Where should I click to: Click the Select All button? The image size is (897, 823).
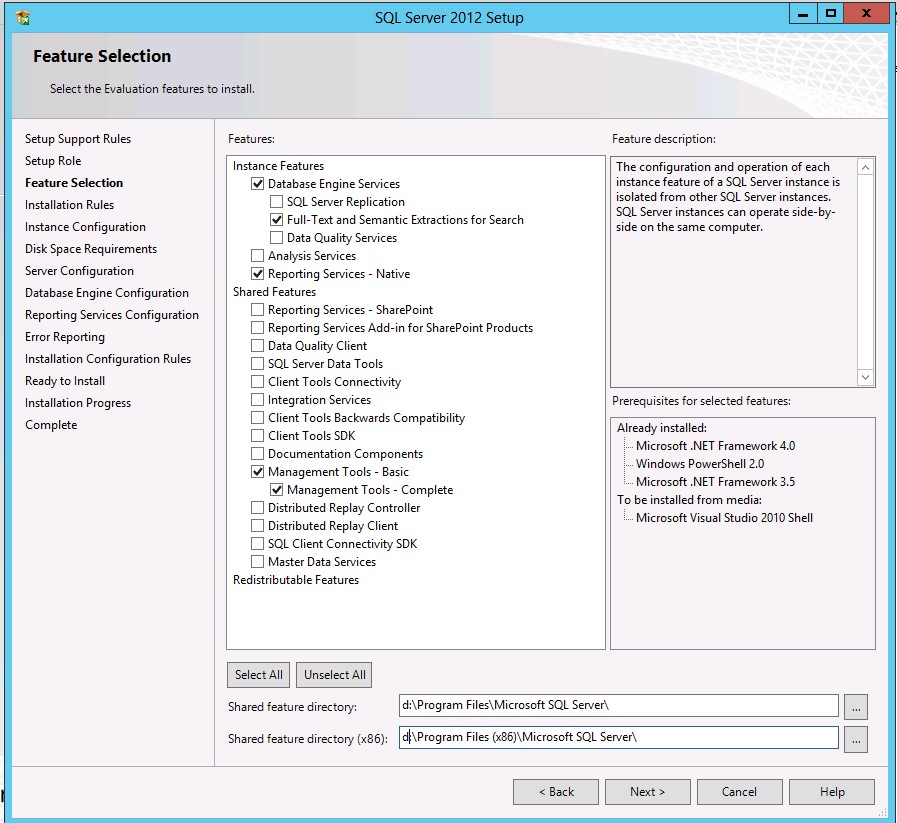[259, 675]
